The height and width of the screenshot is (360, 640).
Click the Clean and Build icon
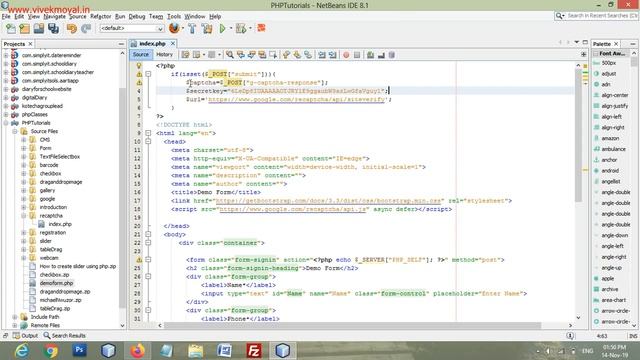(207, 29)
